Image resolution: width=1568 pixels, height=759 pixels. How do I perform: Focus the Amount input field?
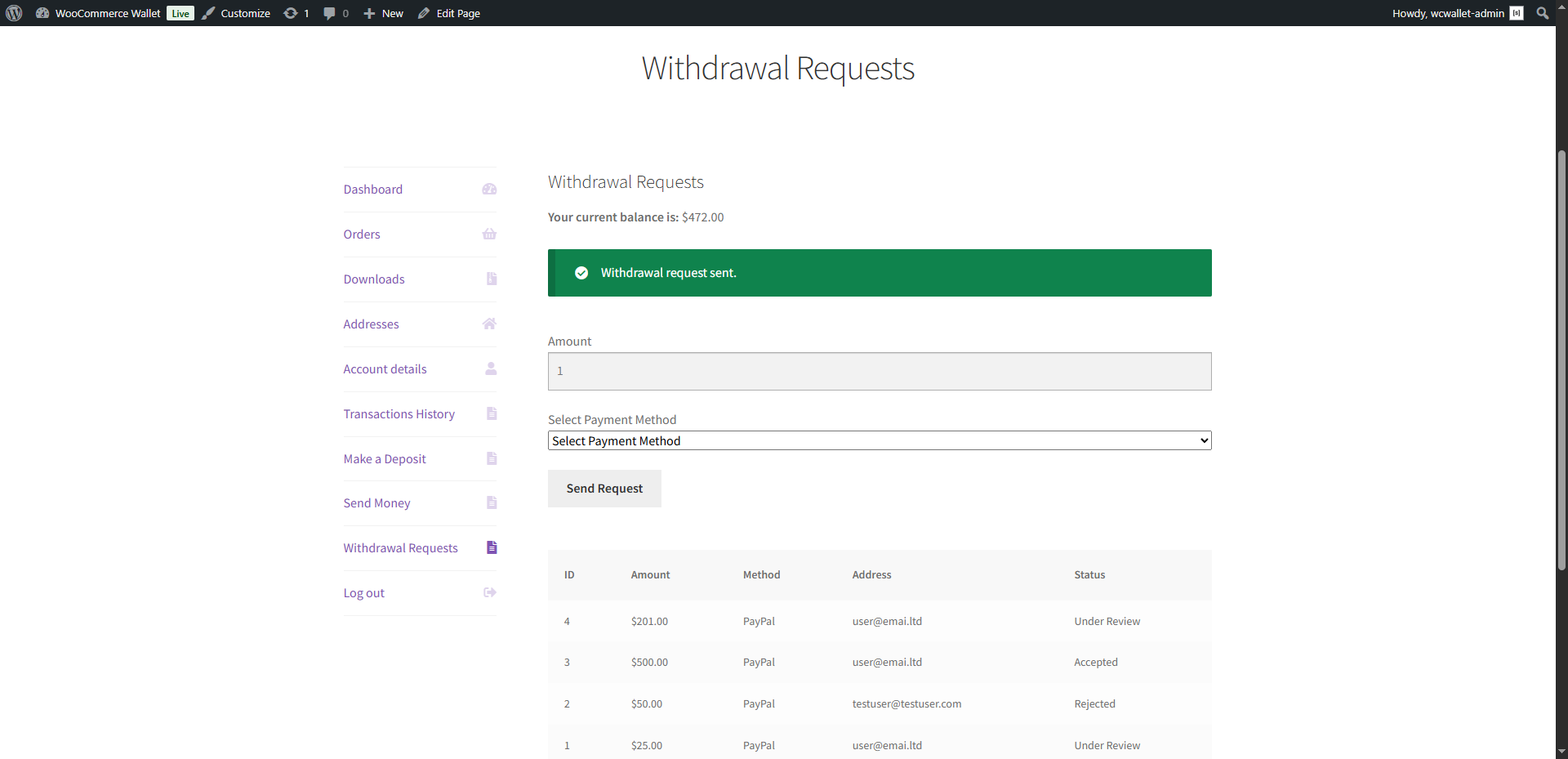(x=879, y=372)
